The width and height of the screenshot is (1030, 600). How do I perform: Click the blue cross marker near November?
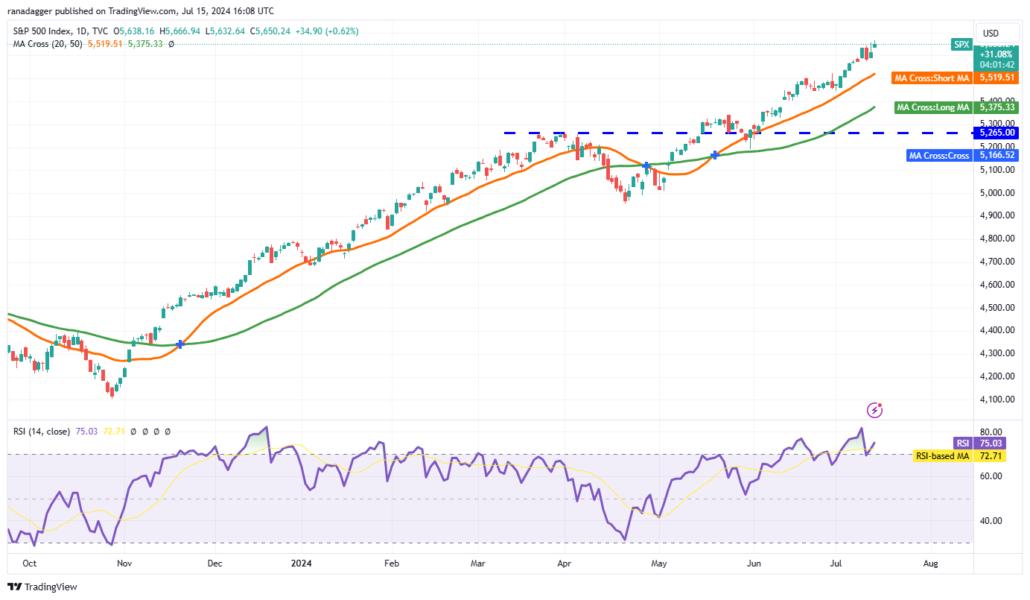180,344
